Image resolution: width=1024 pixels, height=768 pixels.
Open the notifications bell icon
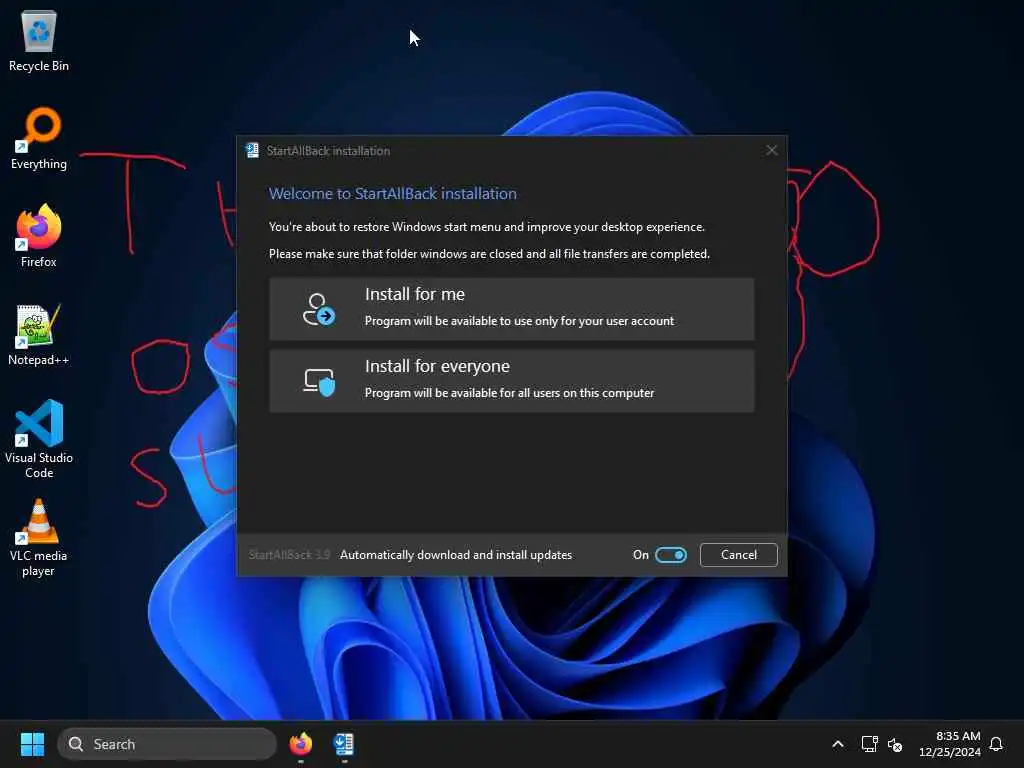[996, 744]
